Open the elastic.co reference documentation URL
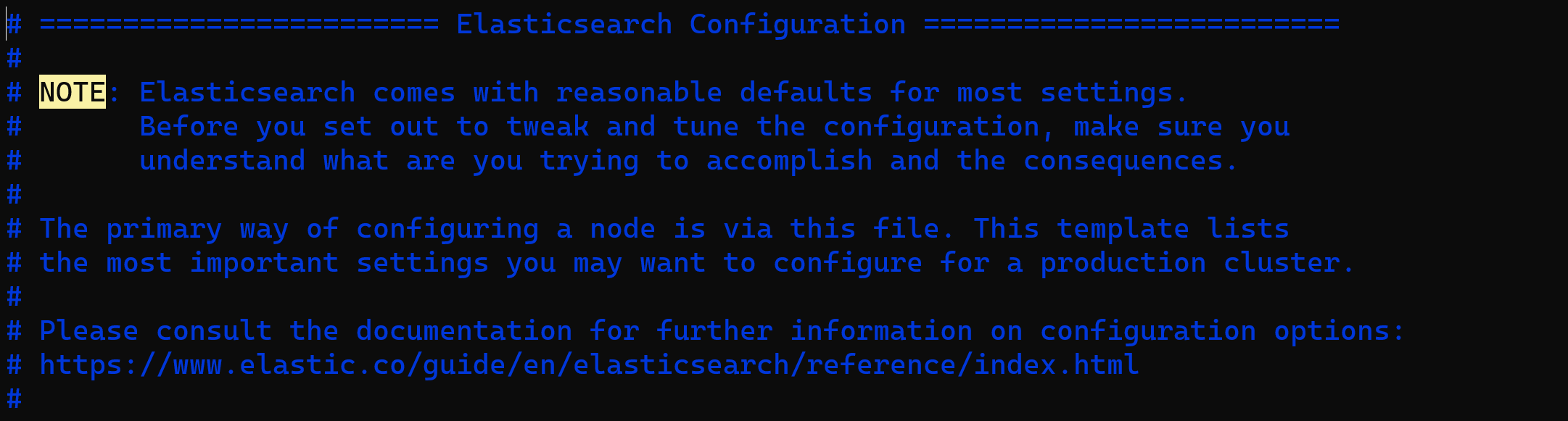The image size is (1568, 421). 589,364
